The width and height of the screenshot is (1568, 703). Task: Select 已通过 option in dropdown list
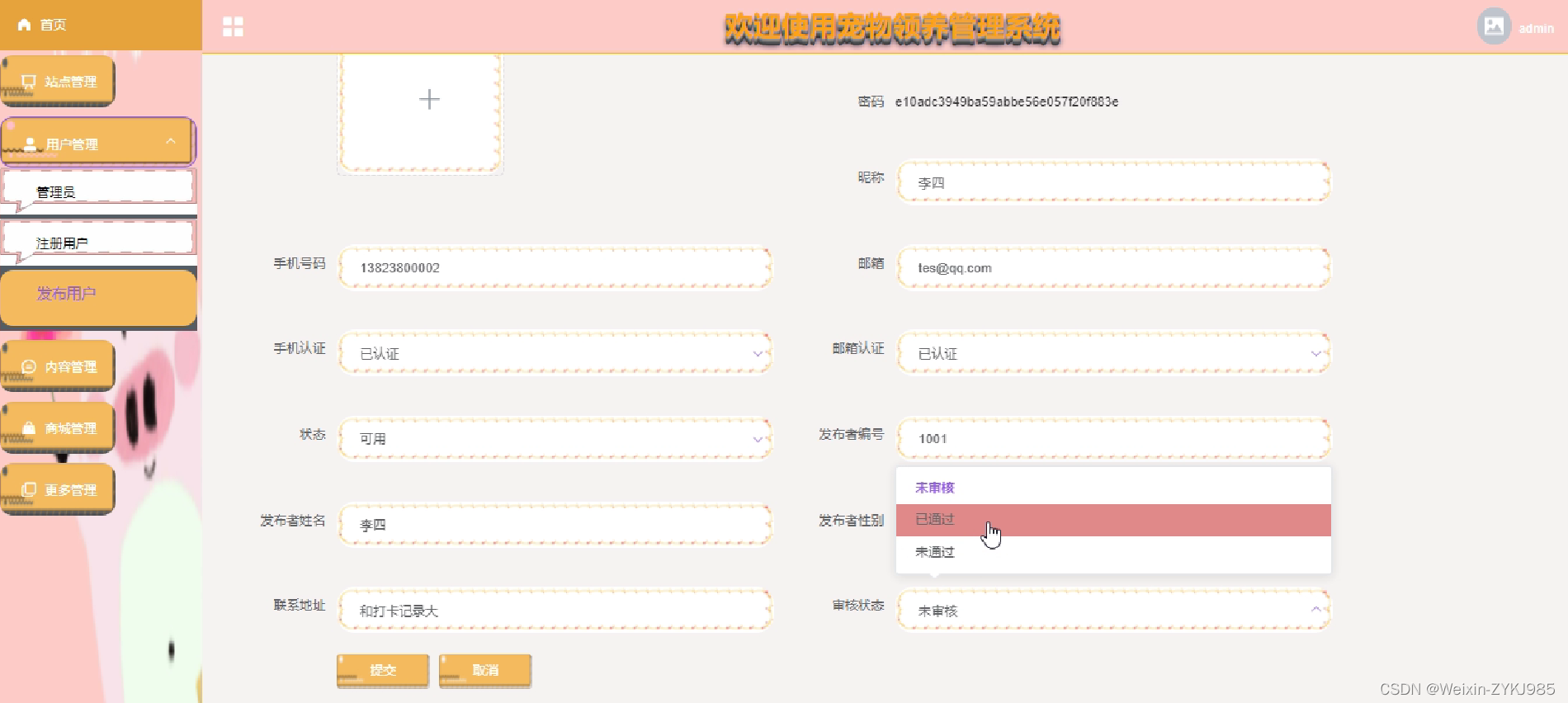click(x=1113, y=520)
